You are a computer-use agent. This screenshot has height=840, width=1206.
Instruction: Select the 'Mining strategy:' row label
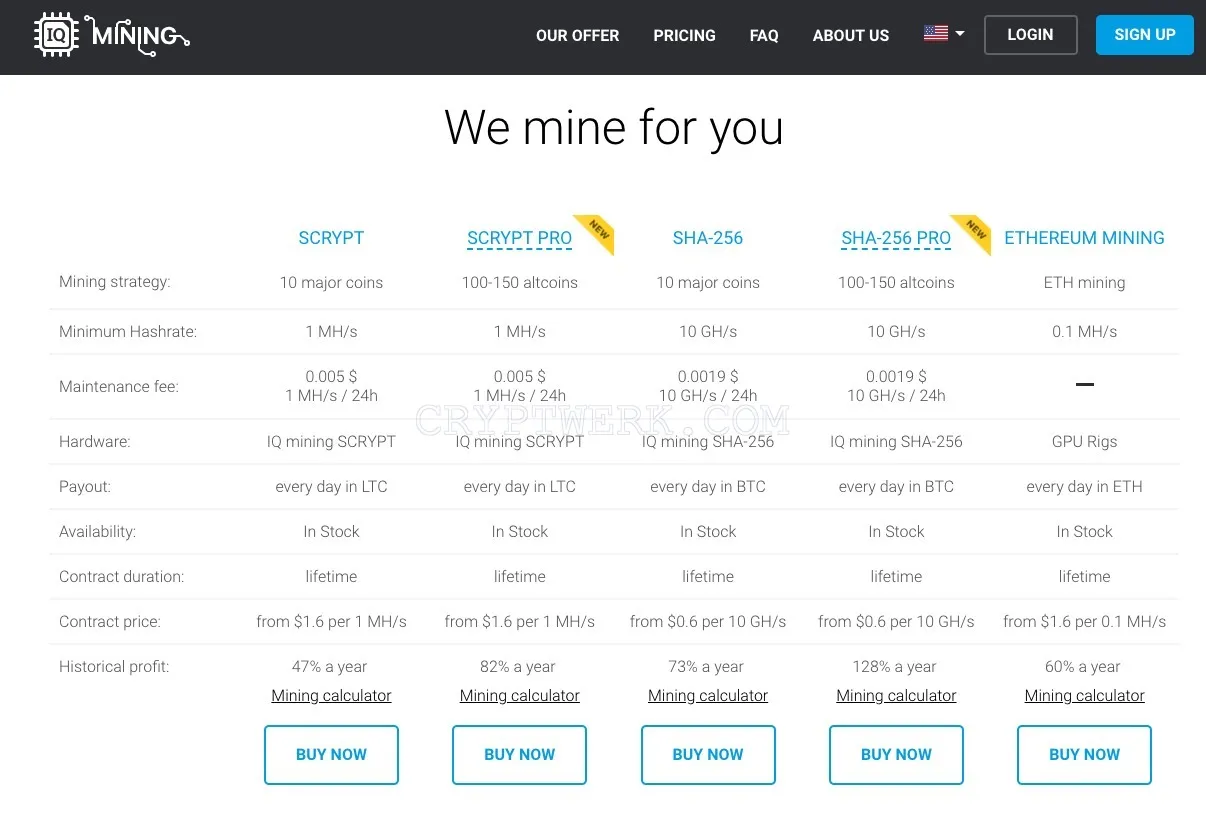(x=115, y=282)
